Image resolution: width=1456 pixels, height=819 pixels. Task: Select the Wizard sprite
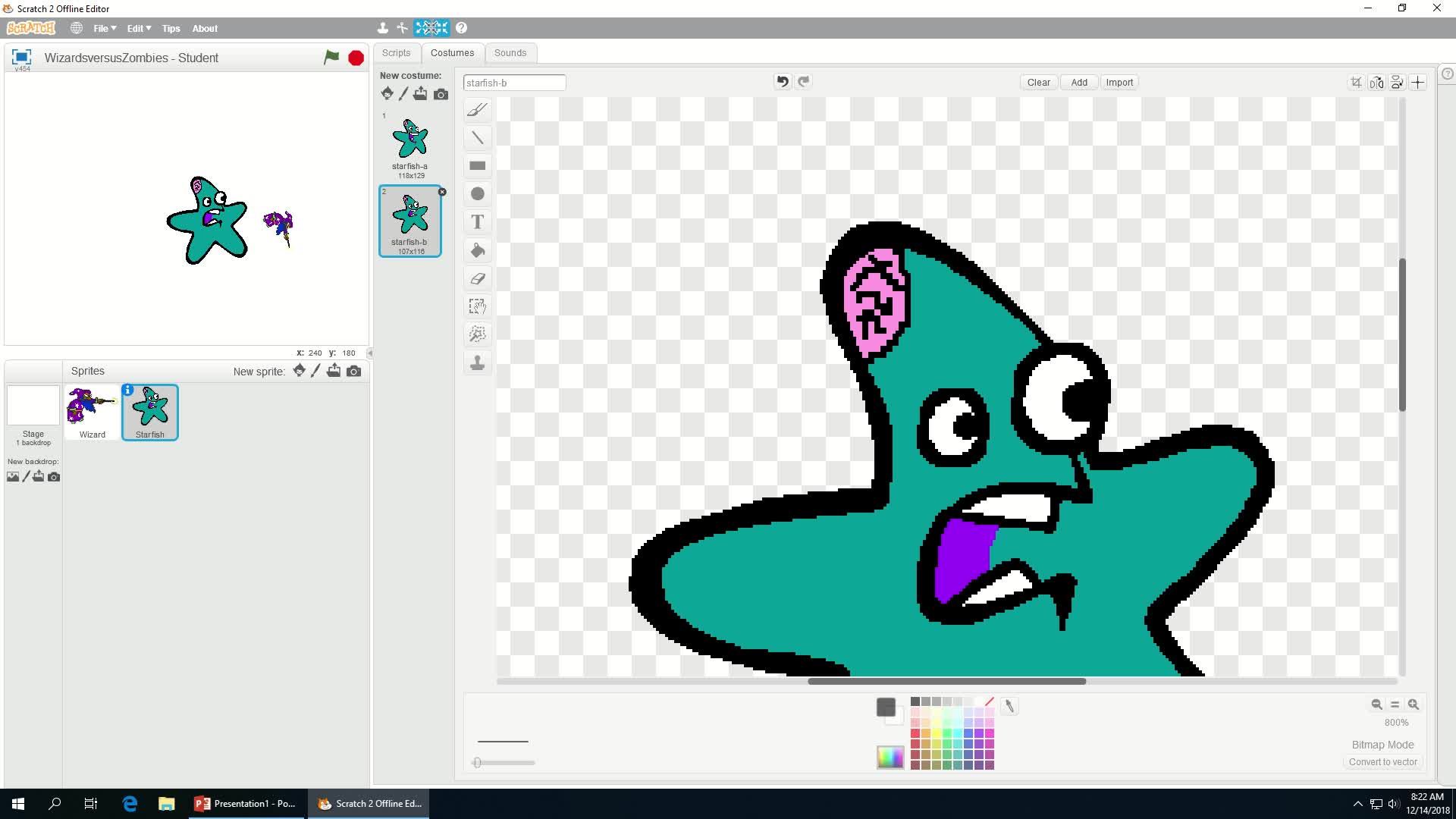(x=93, y=412)
